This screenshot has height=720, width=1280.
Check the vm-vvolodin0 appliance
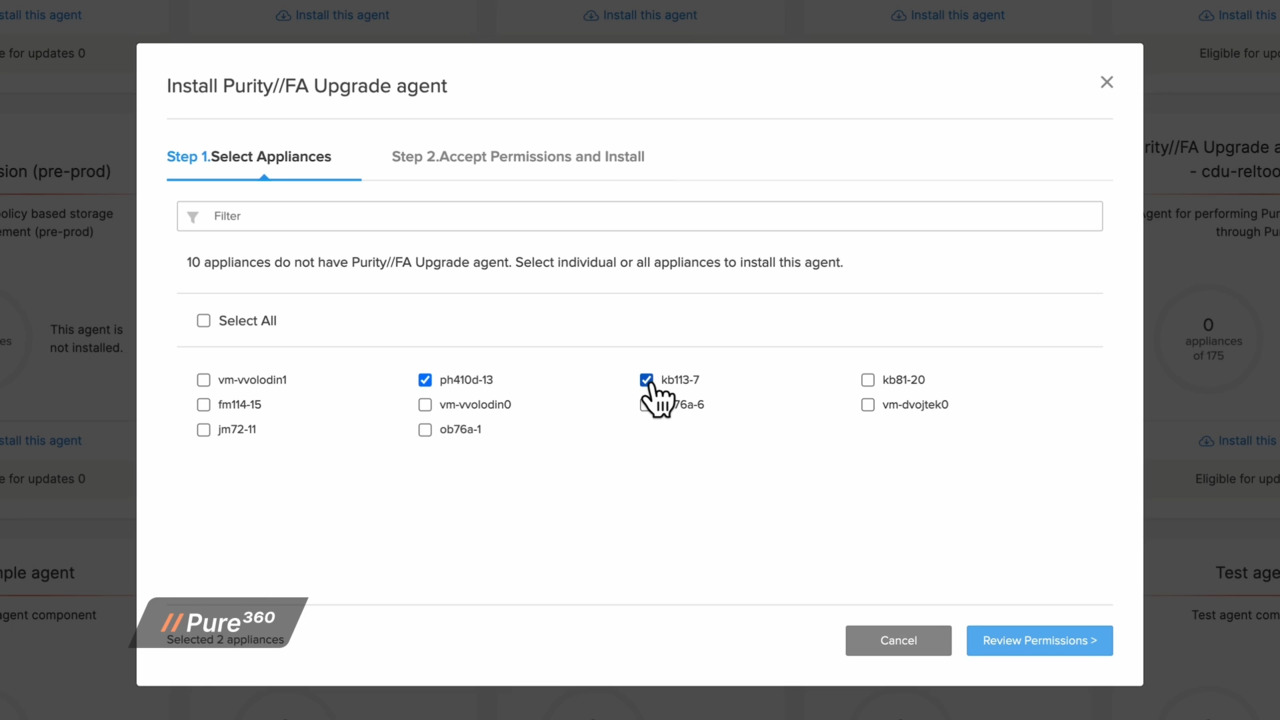(425, 405)
